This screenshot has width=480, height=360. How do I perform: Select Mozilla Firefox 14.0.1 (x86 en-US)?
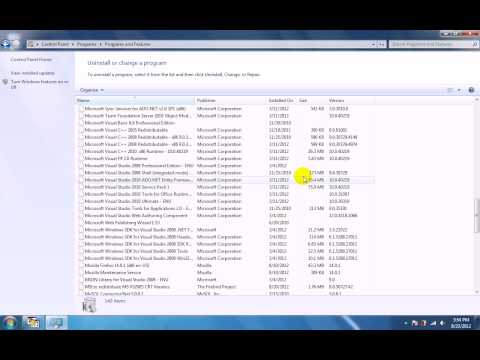click(x=226, y=265)
